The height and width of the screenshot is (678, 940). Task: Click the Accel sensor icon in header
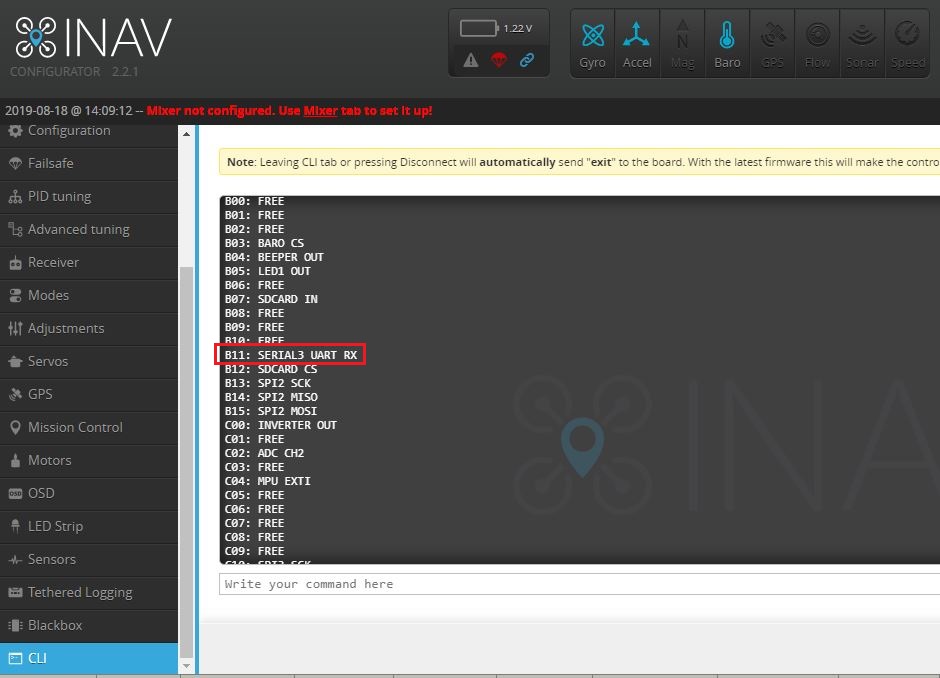(637, 42)
